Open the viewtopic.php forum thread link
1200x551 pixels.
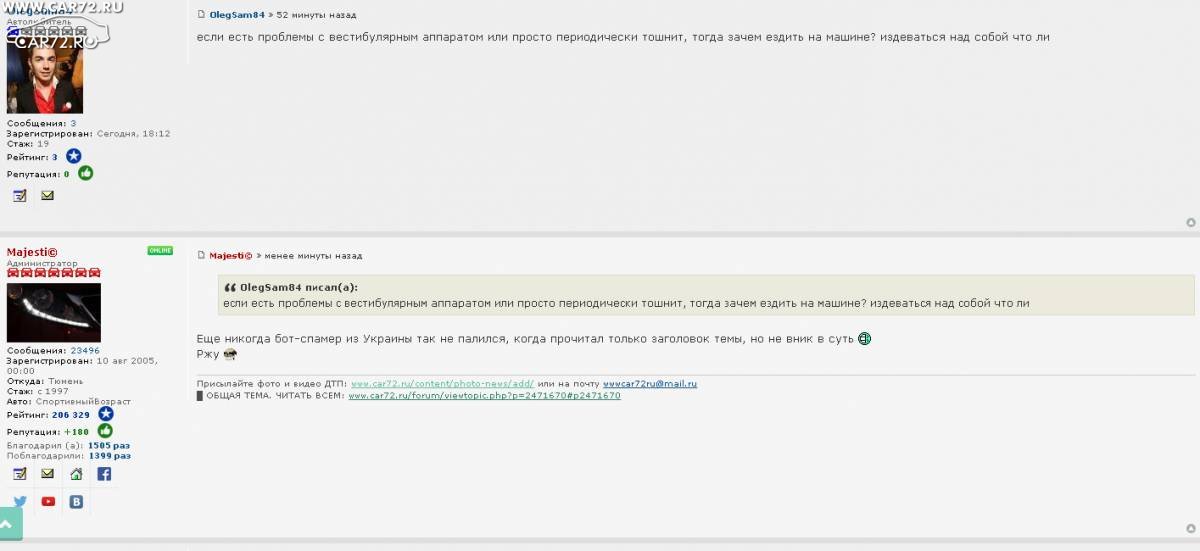coord(484,396)
